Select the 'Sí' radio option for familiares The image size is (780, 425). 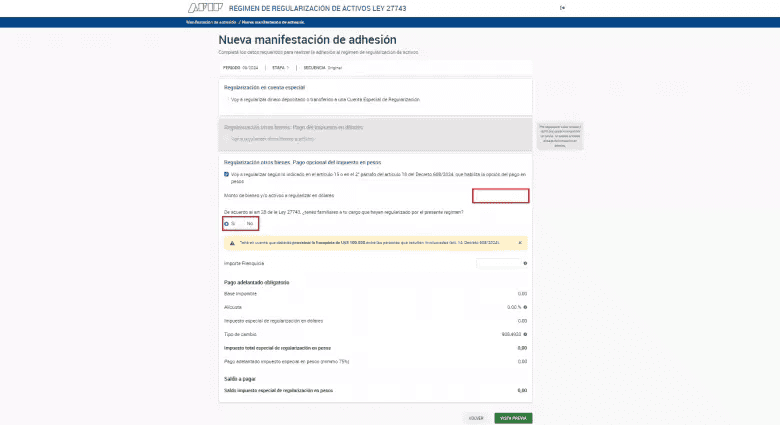(x=227, y=224)
